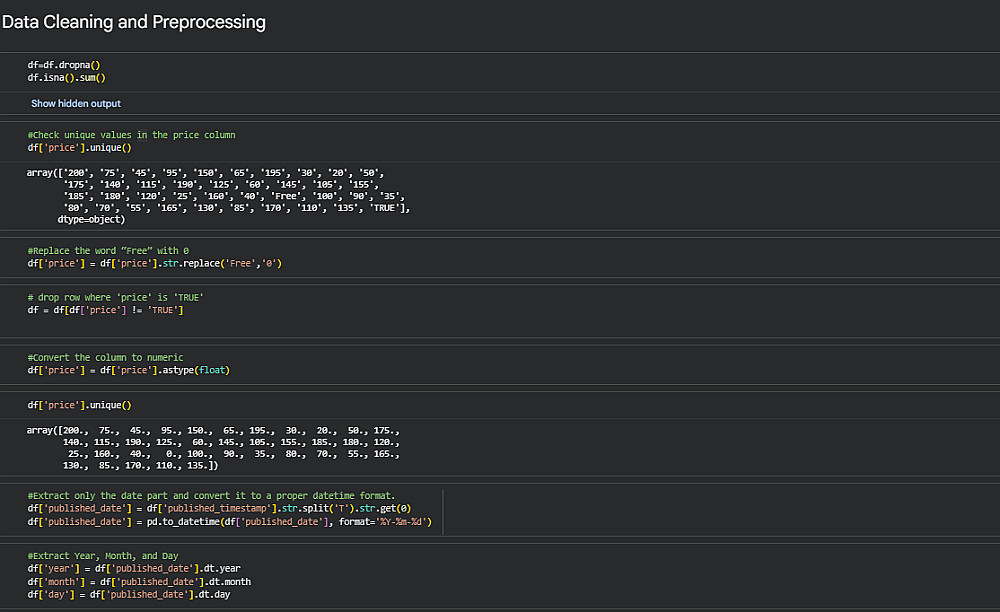Viewport: 1000px width, 612px height.
Task: Click the 'Data Cleaning and Preprocessing' heading
Action: [x=134, y=22]
